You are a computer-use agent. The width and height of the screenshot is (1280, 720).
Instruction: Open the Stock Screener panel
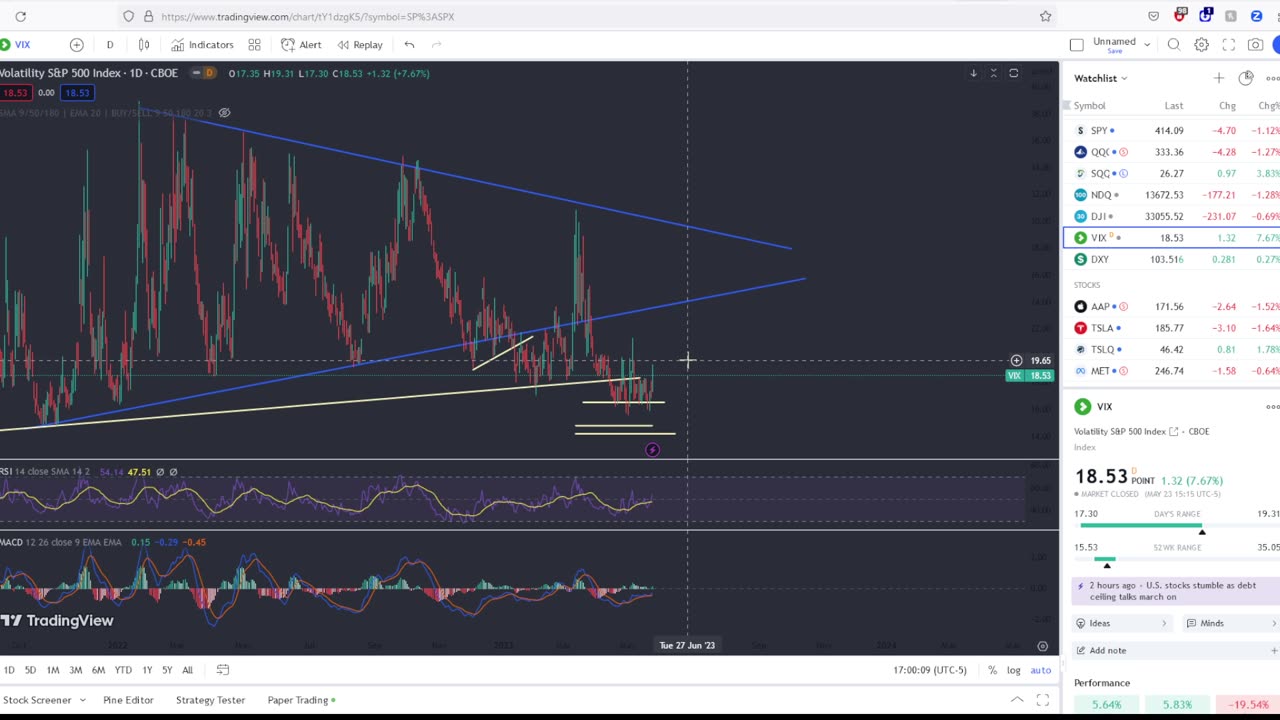point(37,700)
